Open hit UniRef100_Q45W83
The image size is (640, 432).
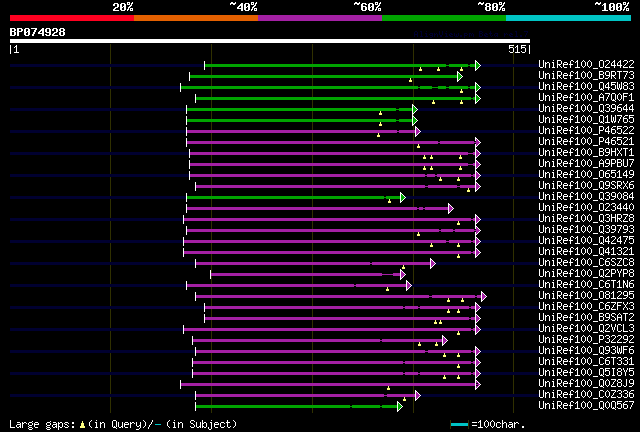coord(586,87)
